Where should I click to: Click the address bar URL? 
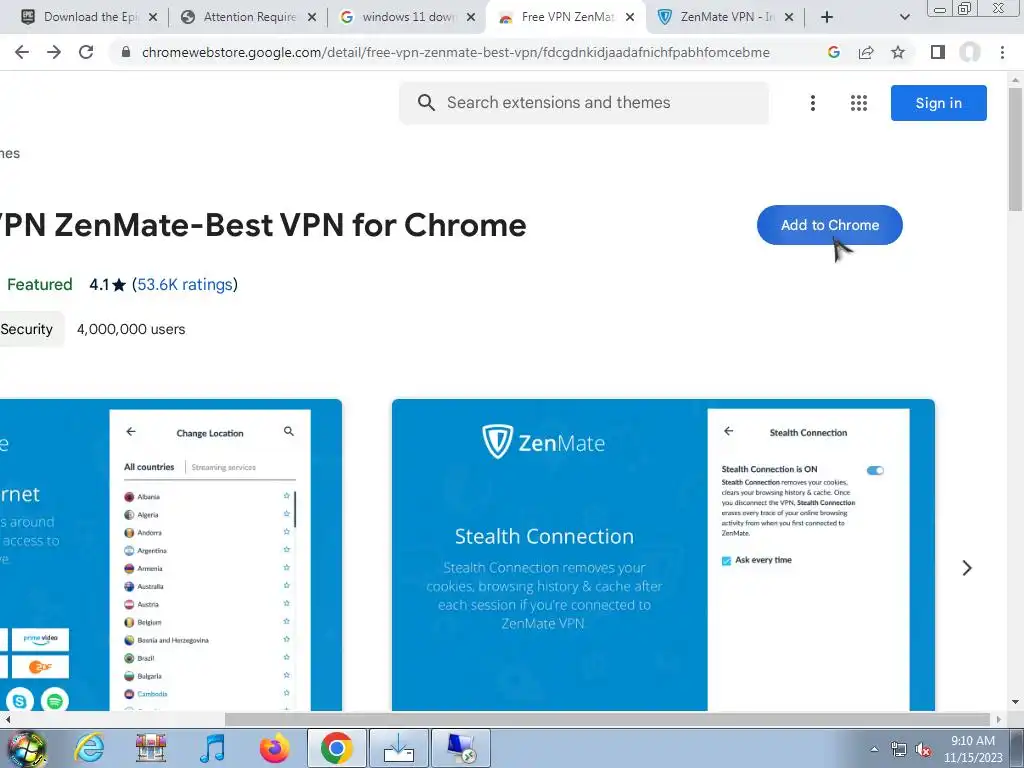455,52
